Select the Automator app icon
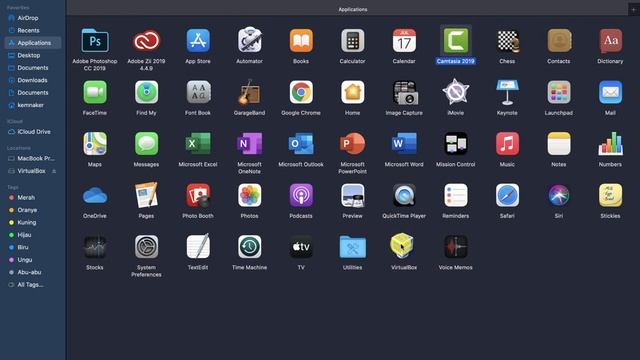 click(x=249, y=40)
